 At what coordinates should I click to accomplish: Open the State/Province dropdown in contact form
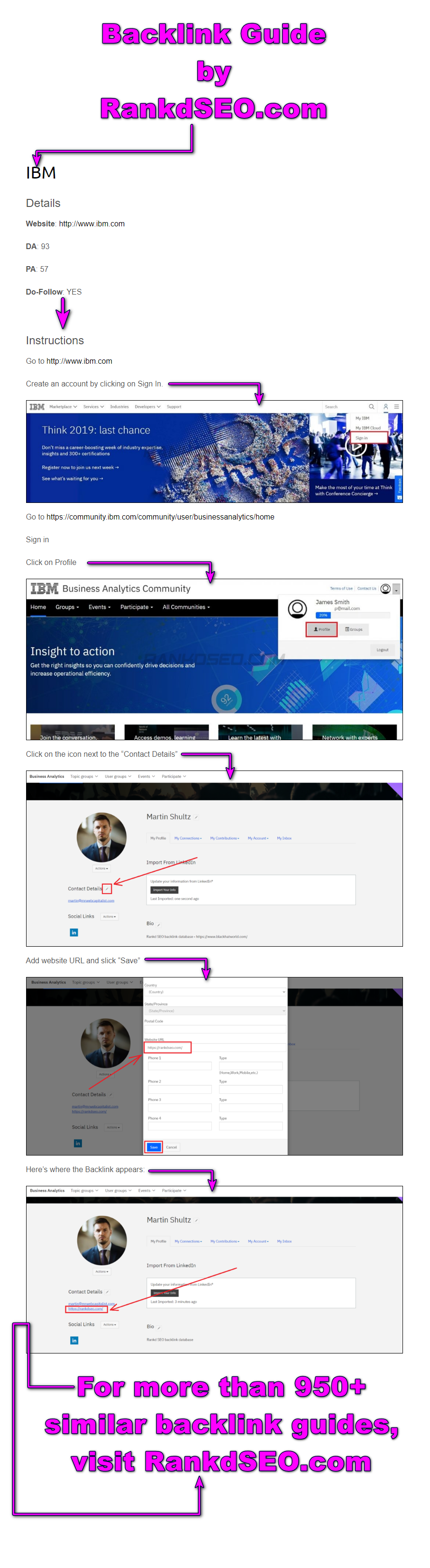215,1011
